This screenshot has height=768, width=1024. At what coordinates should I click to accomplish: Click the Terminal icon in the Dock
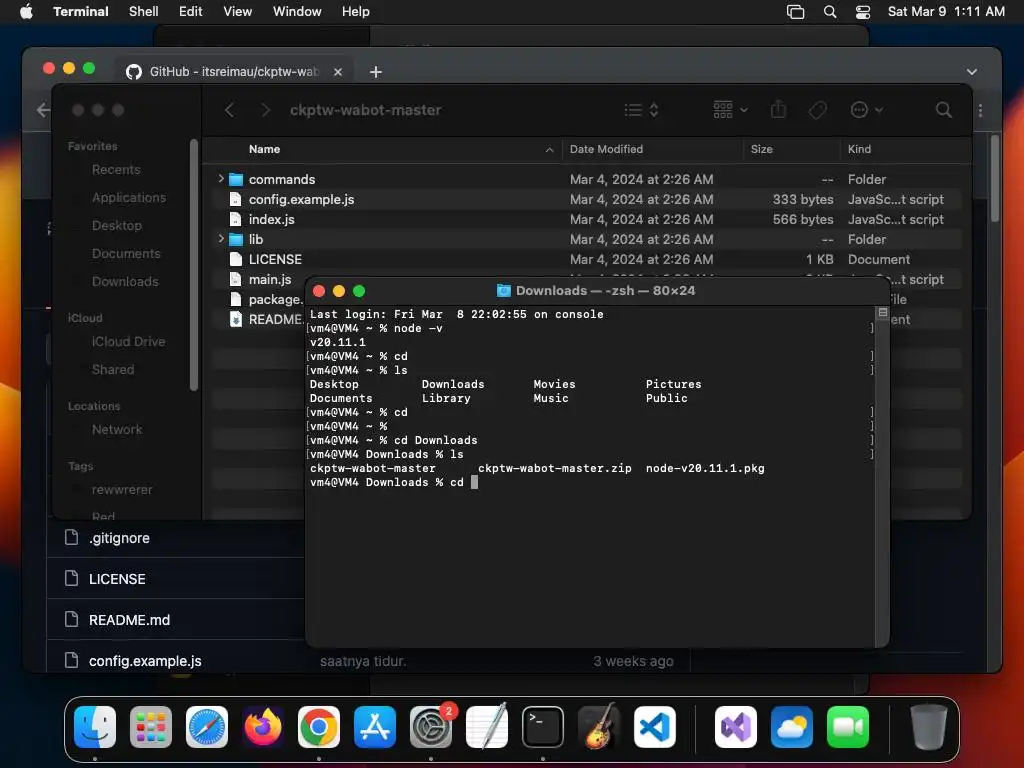(x=543, y=727)
